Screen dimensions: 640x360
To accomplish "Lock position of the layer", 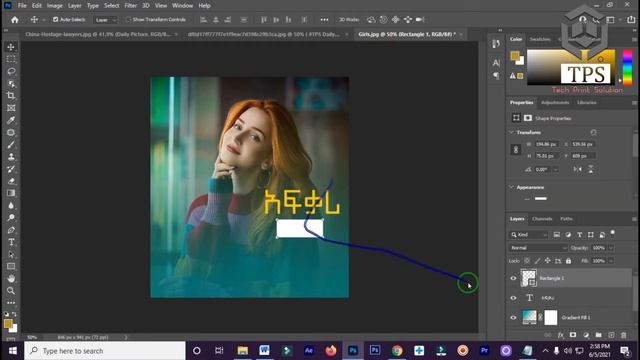I will tap(547, 261).
